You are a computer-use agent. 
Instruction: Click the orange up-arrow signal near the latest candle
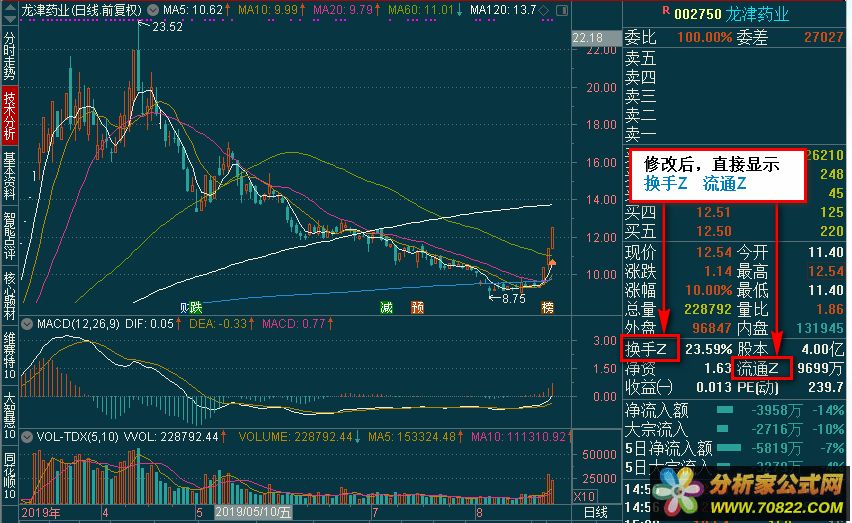tap(552, 263)
